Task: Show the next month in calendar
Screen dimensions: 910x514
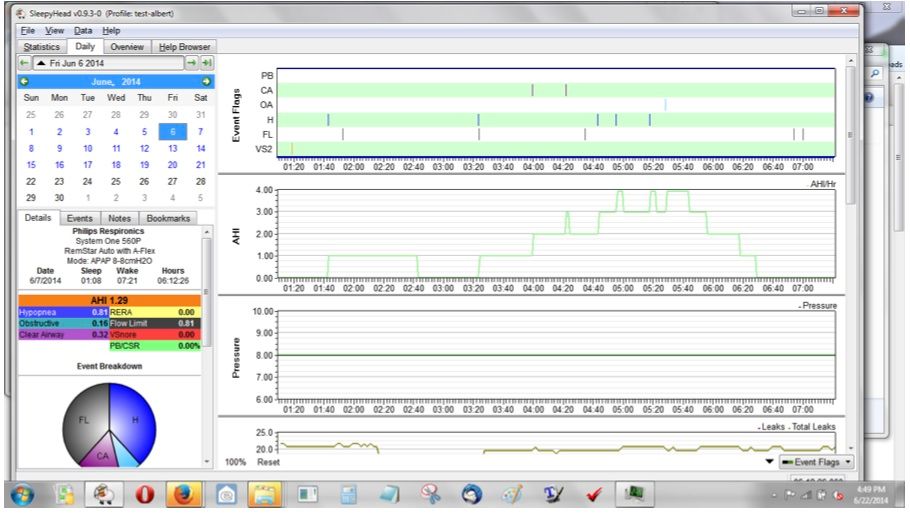Action: (x=206, y=82)
